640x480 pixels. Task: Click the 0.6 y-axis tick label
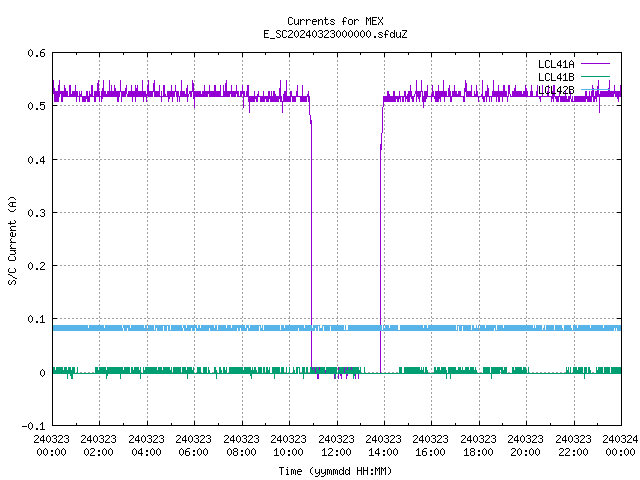pos(36,53)
